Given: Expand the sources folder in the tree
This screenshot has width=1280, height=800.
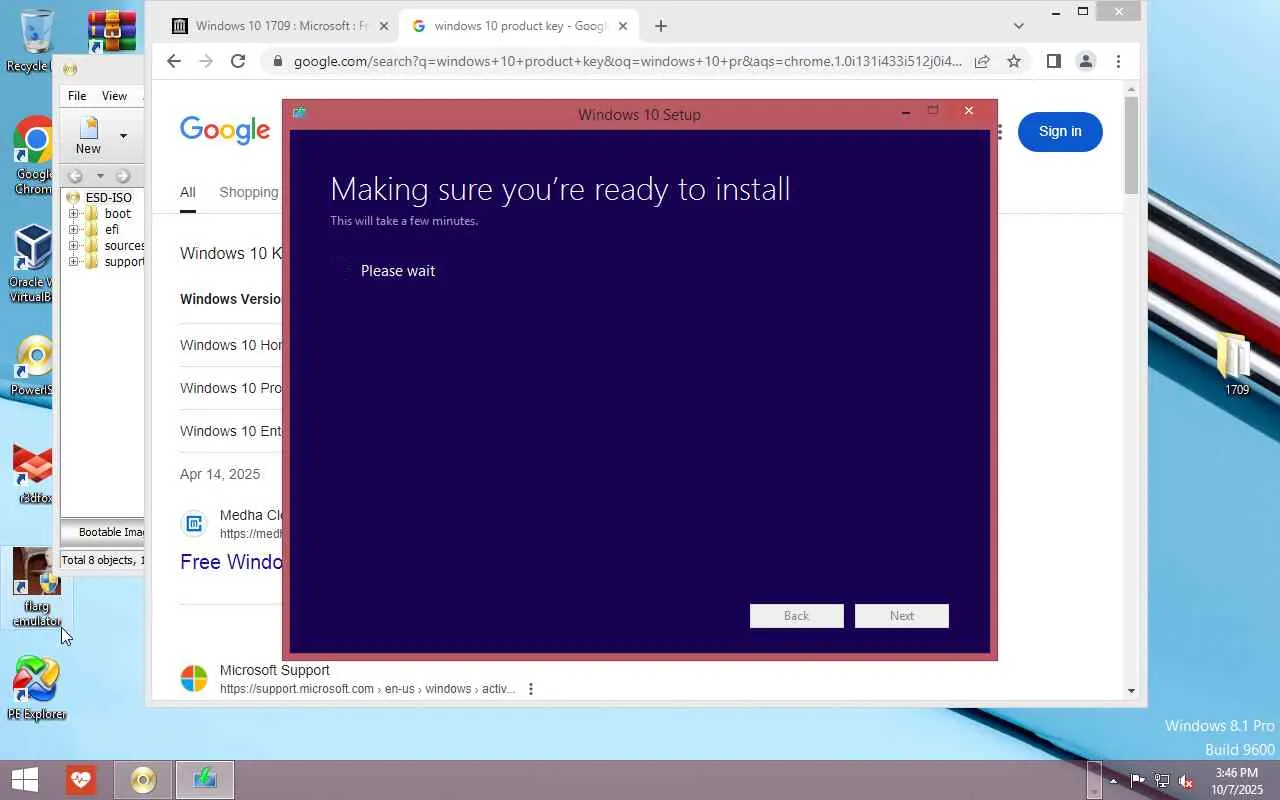Looking at the screenshot, I should click(73, 246).
